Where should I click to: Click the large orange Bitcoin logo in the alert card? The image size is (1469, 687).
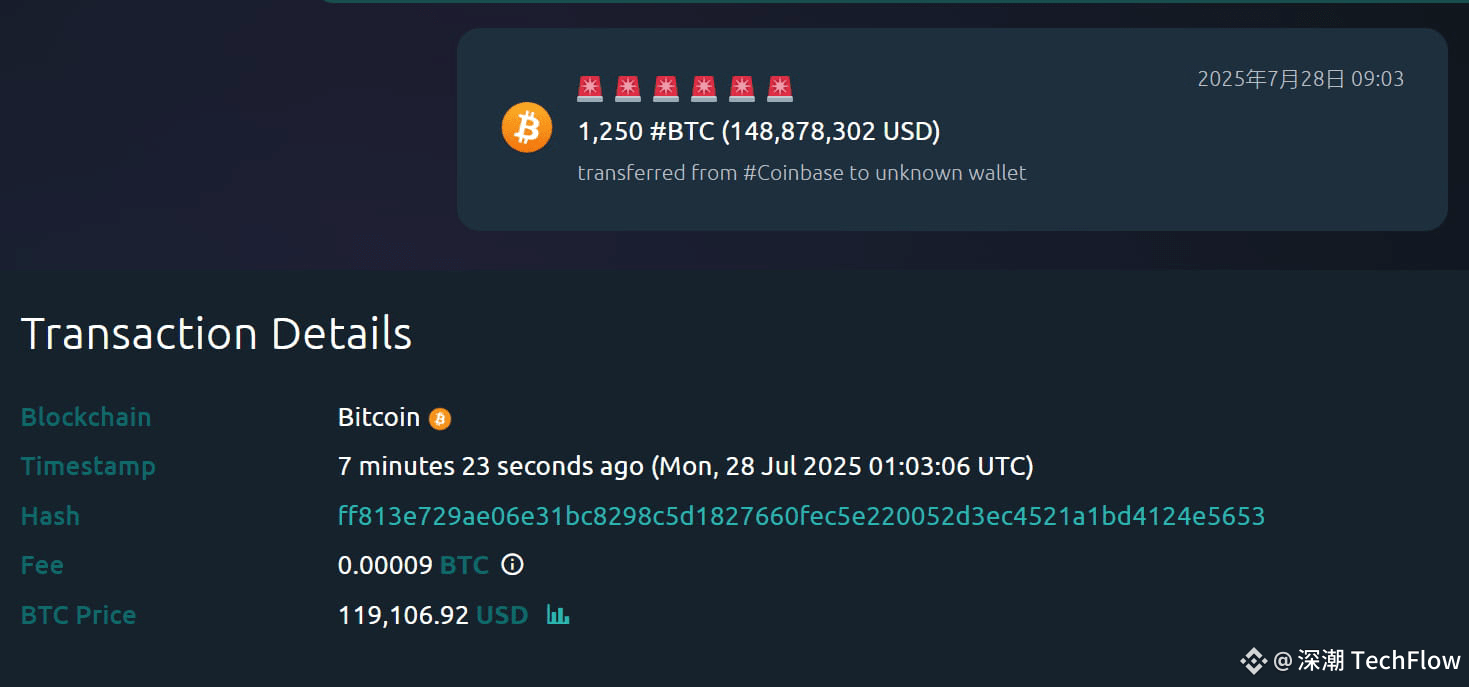click(527, 128)
